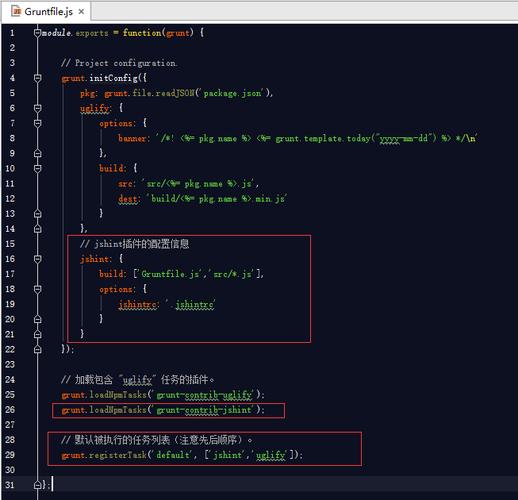Collapse the module.exports function at line 1

(x=38, y=33)
